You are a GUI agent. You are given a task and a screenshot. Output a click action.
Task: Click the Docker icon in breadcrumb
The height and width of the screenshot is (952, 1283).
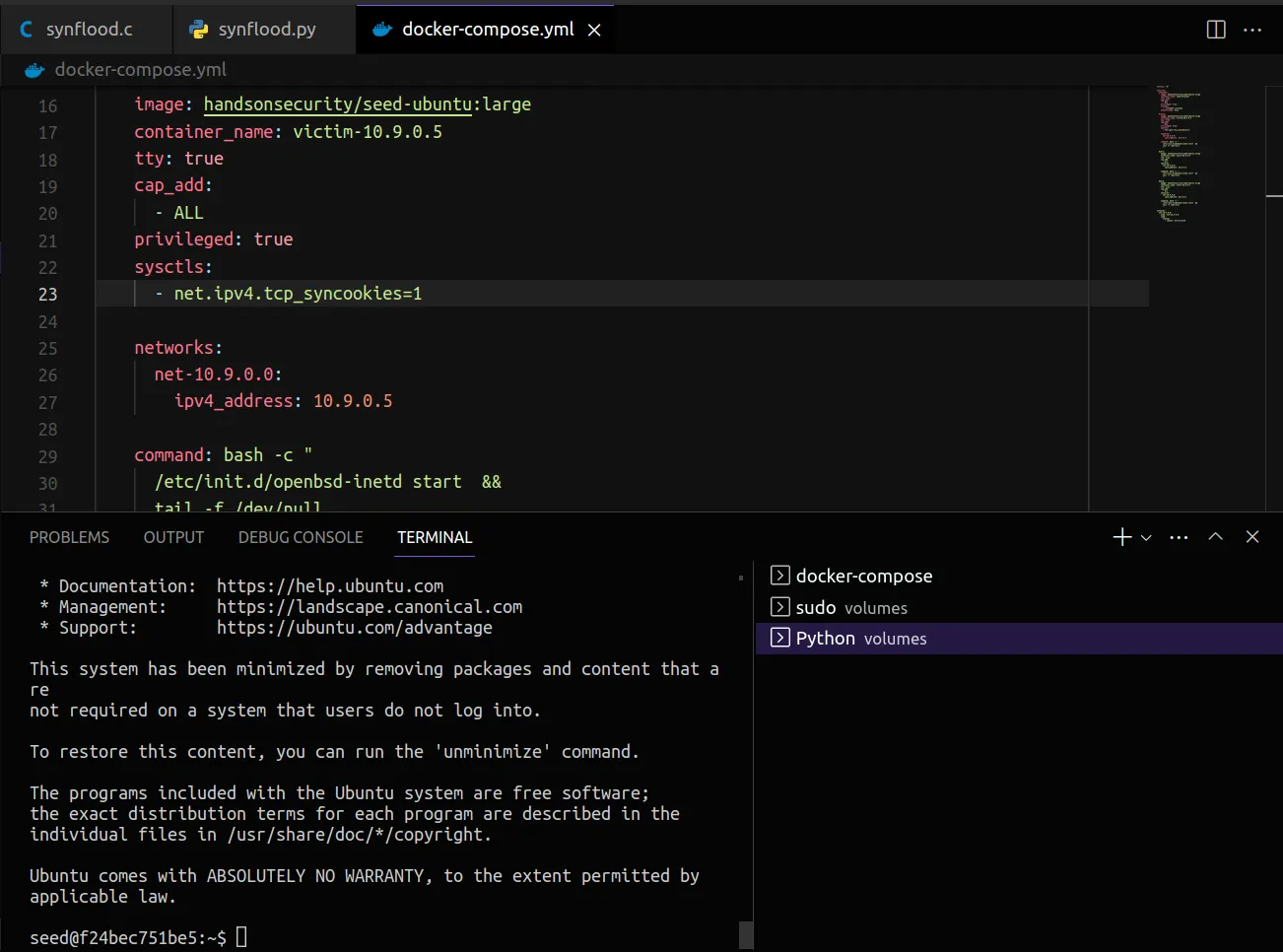tap(34, 70)
